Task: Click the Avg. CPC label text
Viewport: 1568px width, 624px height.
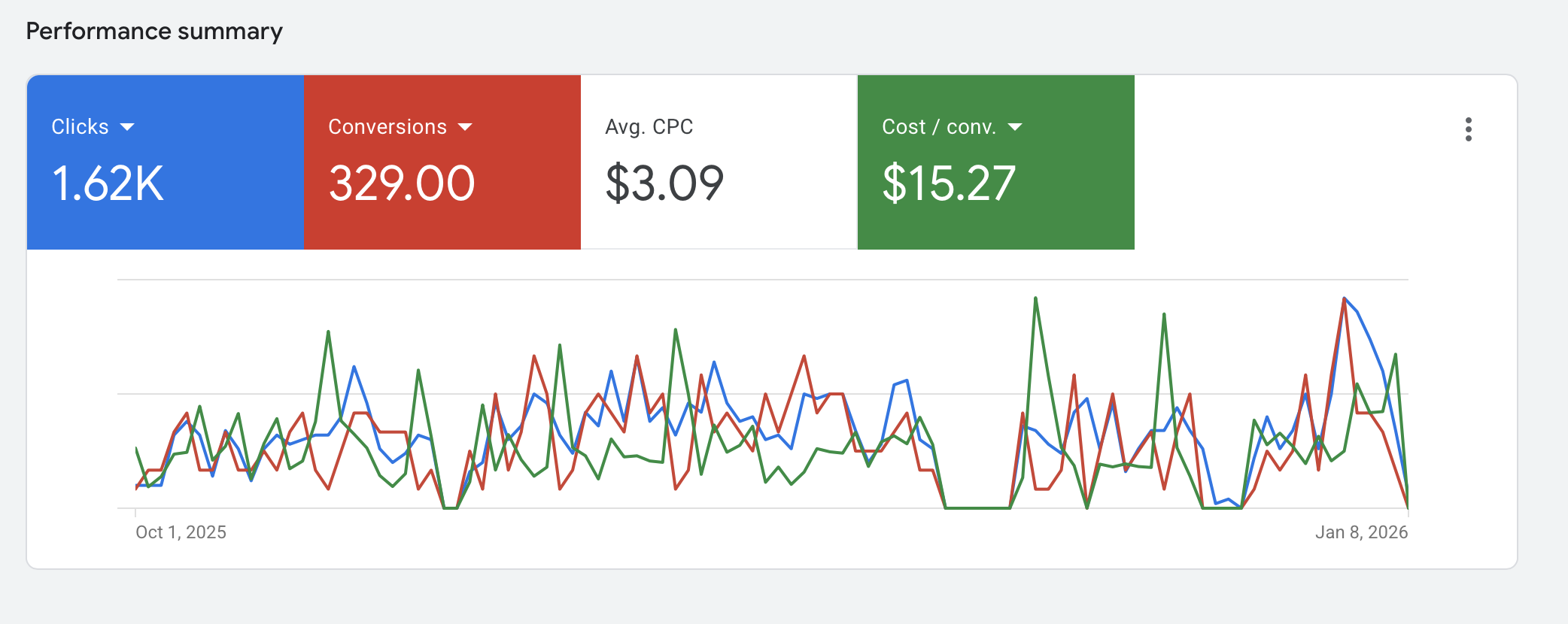Action: coord(649,127)
